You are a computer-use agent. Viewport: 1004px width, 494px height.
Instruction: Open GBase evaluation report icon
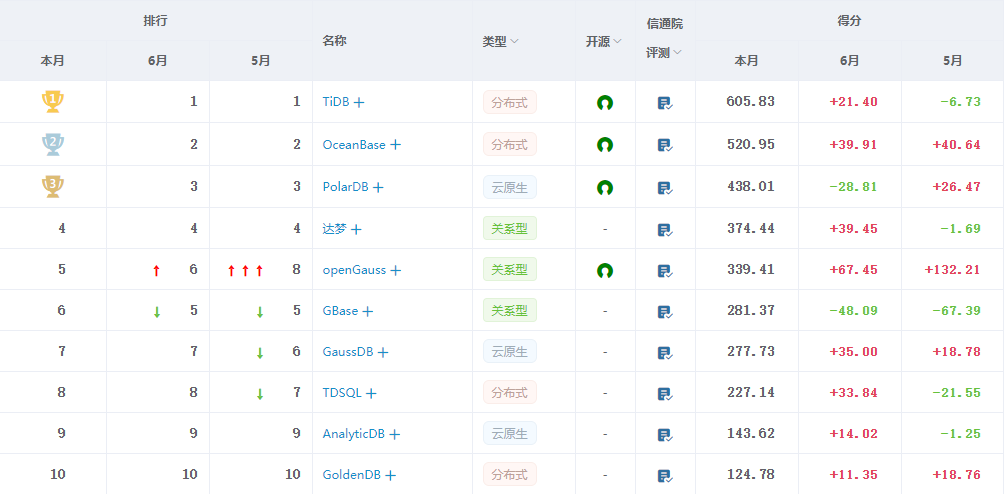[665, 312]
